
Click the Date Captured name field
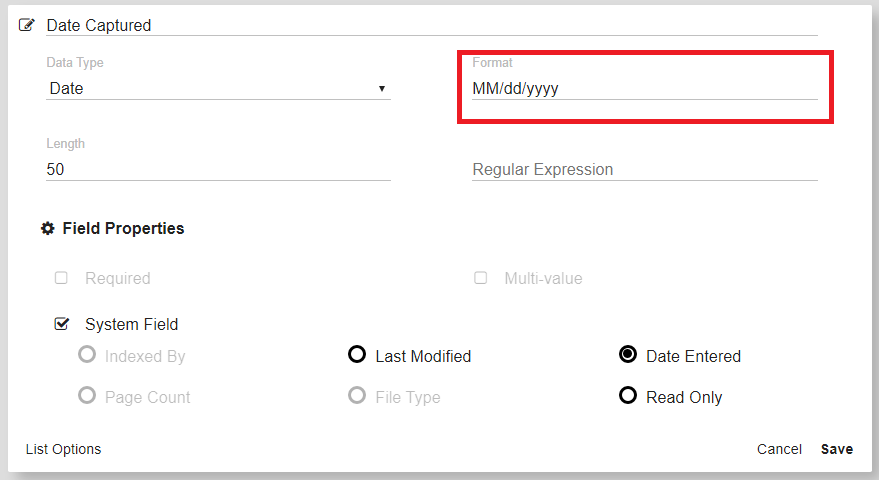coord(430,26)
